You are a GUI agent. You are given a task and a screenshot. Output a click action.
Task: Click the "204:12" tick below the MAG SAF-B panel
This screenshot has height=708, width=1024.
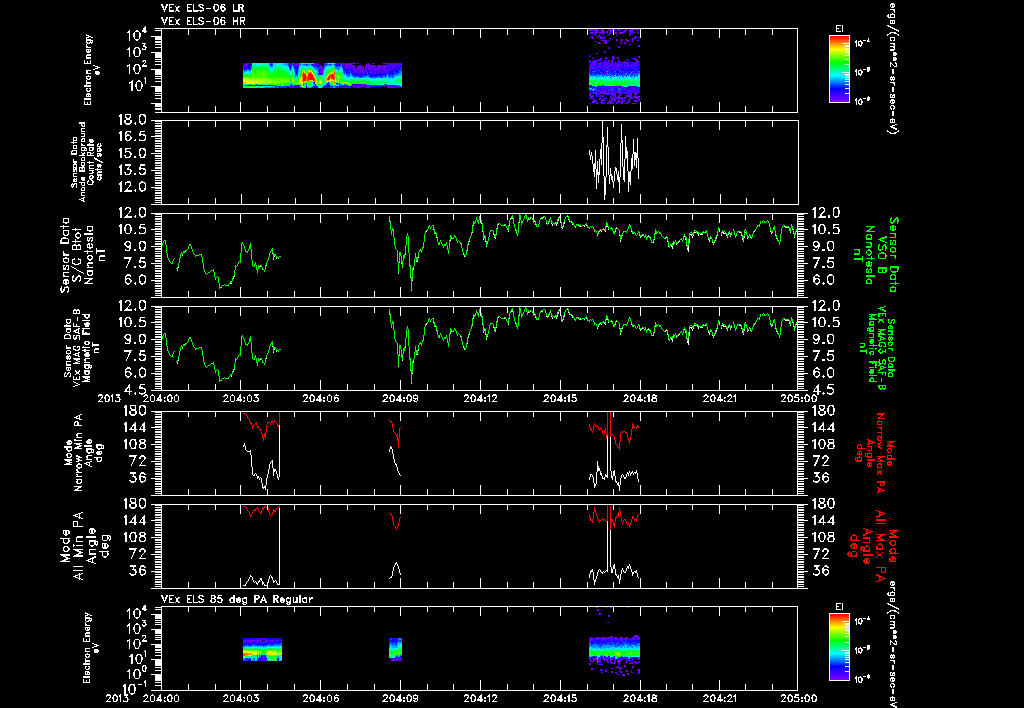pyautogui.click(x=481, y=398)
